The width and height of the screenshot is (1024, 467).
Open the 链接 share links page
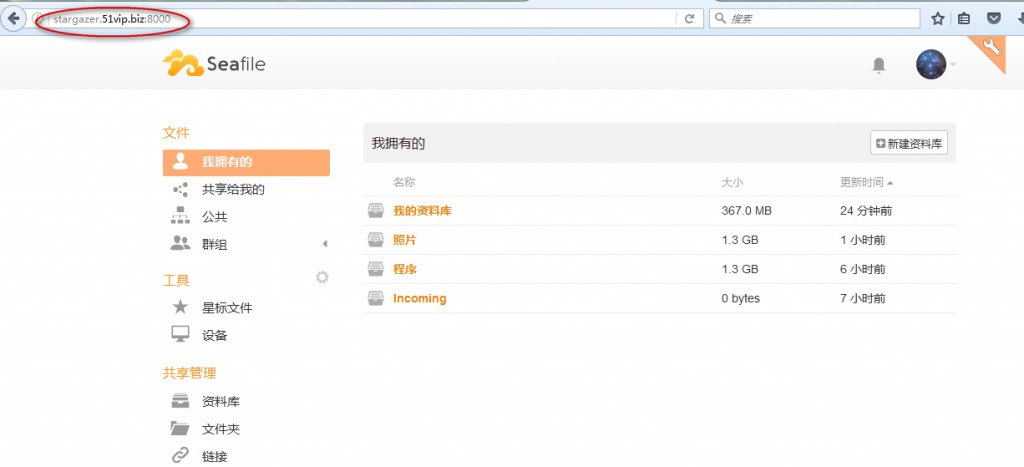coord(214,456)
